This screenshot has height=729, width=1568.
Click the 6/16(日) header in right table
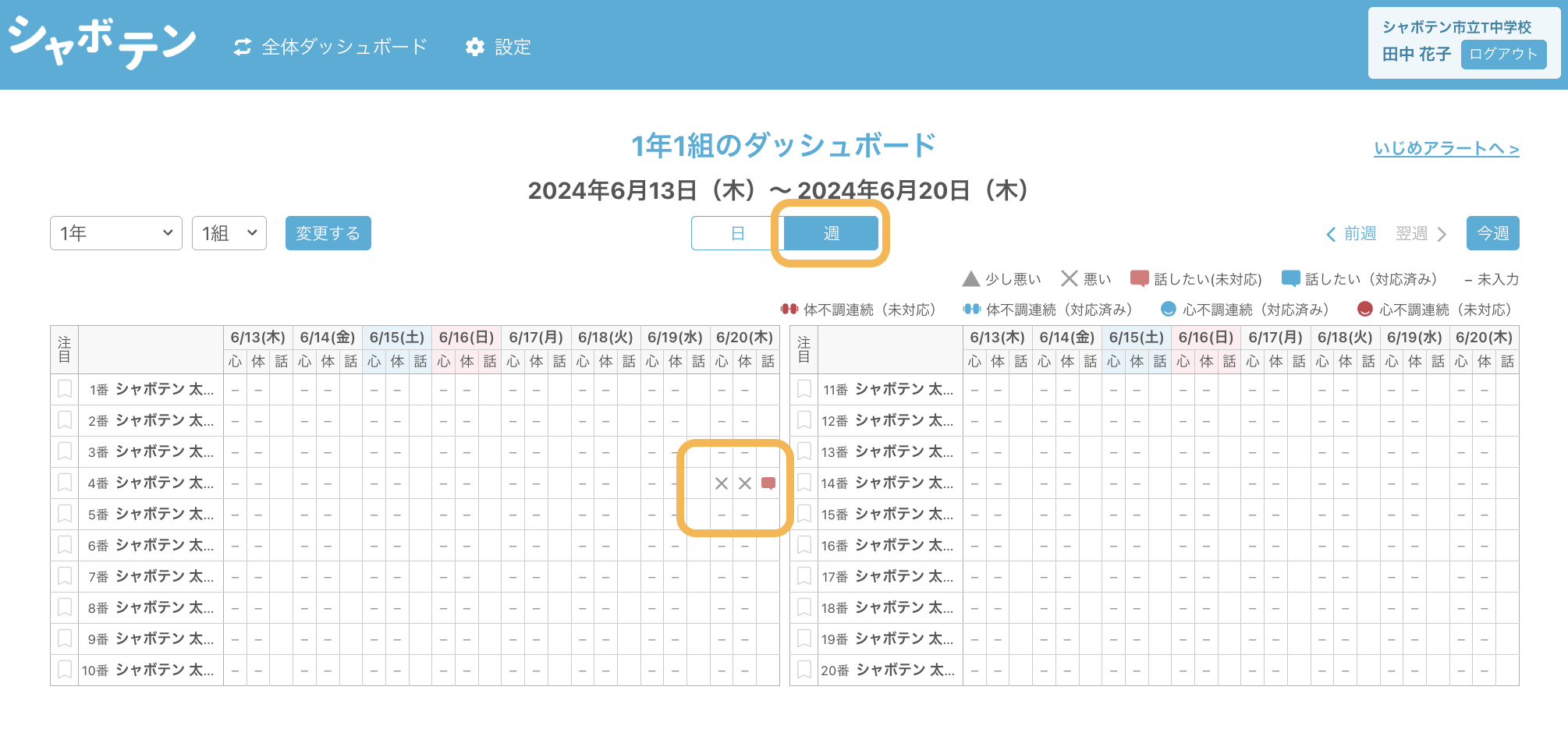pos(1206,338)
